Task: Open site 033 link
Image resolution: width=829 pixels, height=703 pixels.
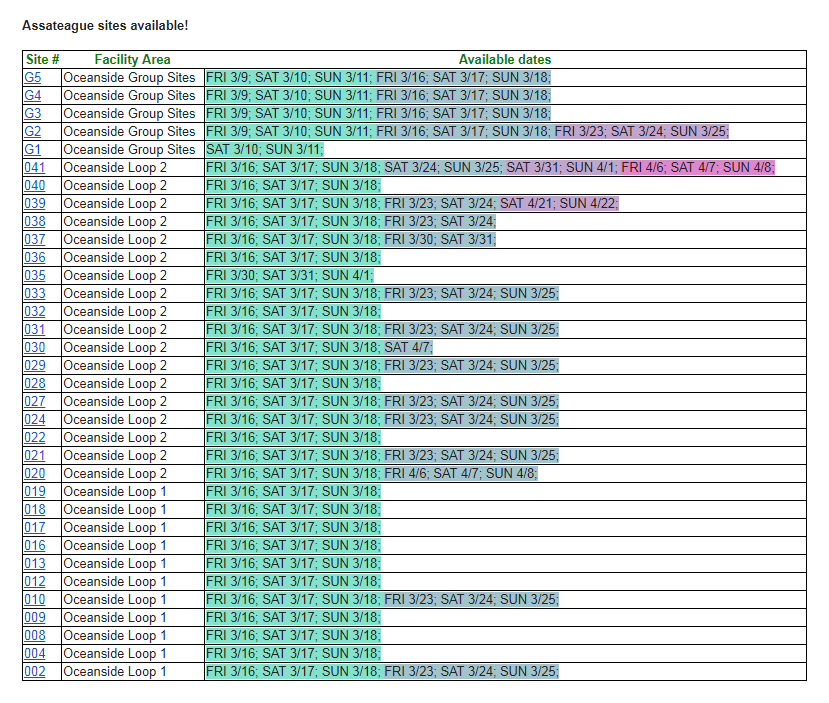Action: 34,293
